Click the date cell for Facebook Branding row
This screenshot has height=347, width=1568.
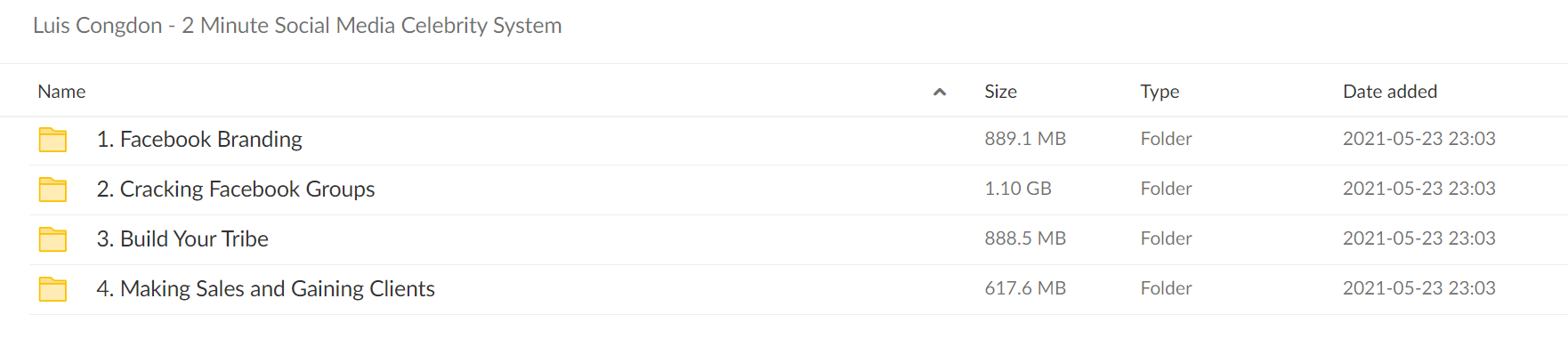(1418, 139)
